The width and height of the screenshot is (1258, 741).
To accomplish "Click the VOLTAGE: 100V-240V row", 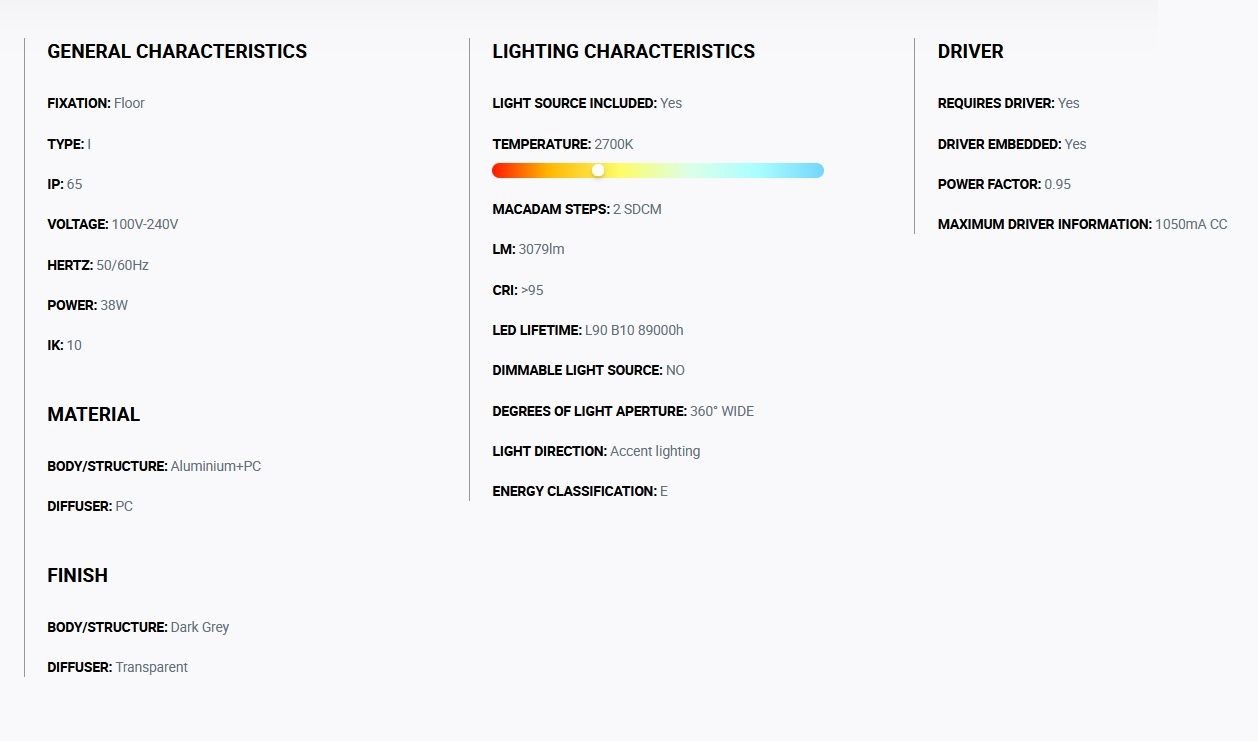I will point(113,224).
